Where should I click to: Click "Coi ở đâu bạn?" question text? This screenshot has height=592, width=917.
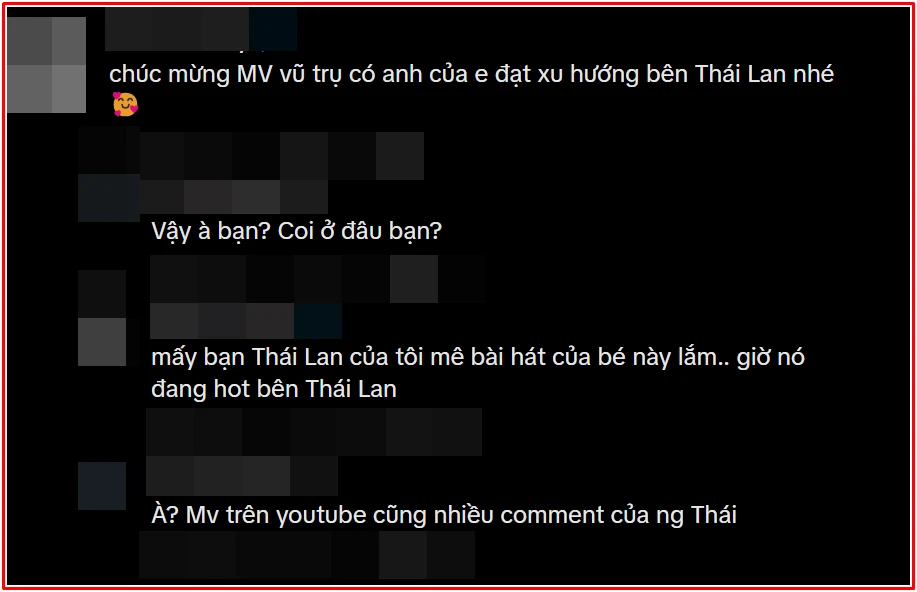[360, 231]
